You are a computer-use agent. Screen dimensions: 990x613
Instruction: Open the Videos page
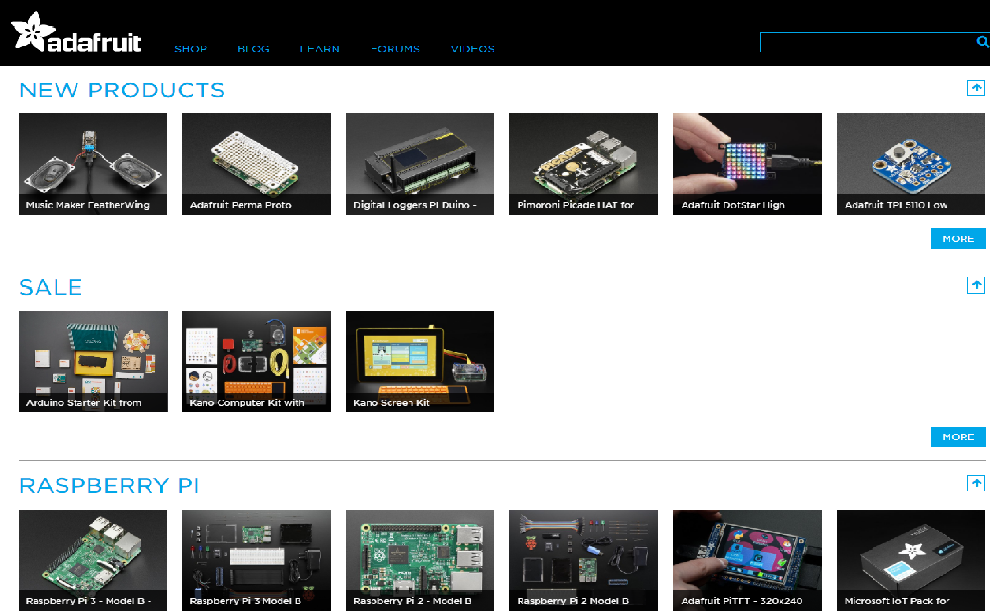click(x=472, y=49)
